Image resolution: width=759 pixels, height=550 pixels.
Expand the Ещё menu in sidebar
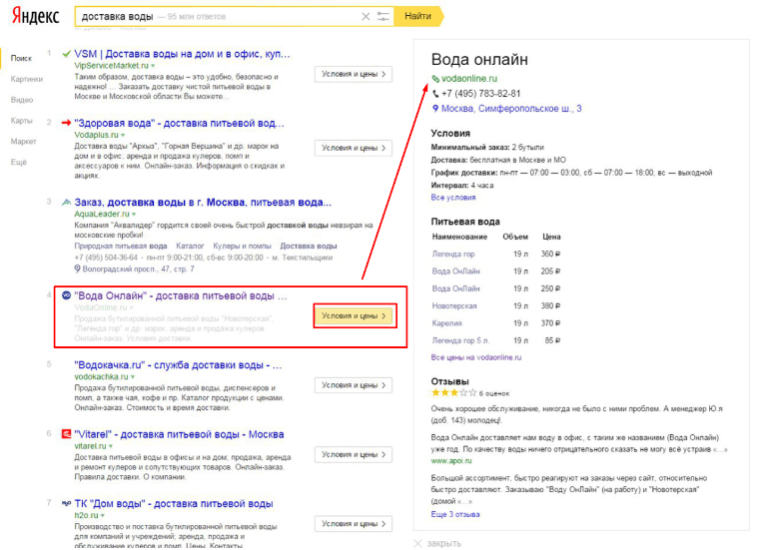click(18, 162)
